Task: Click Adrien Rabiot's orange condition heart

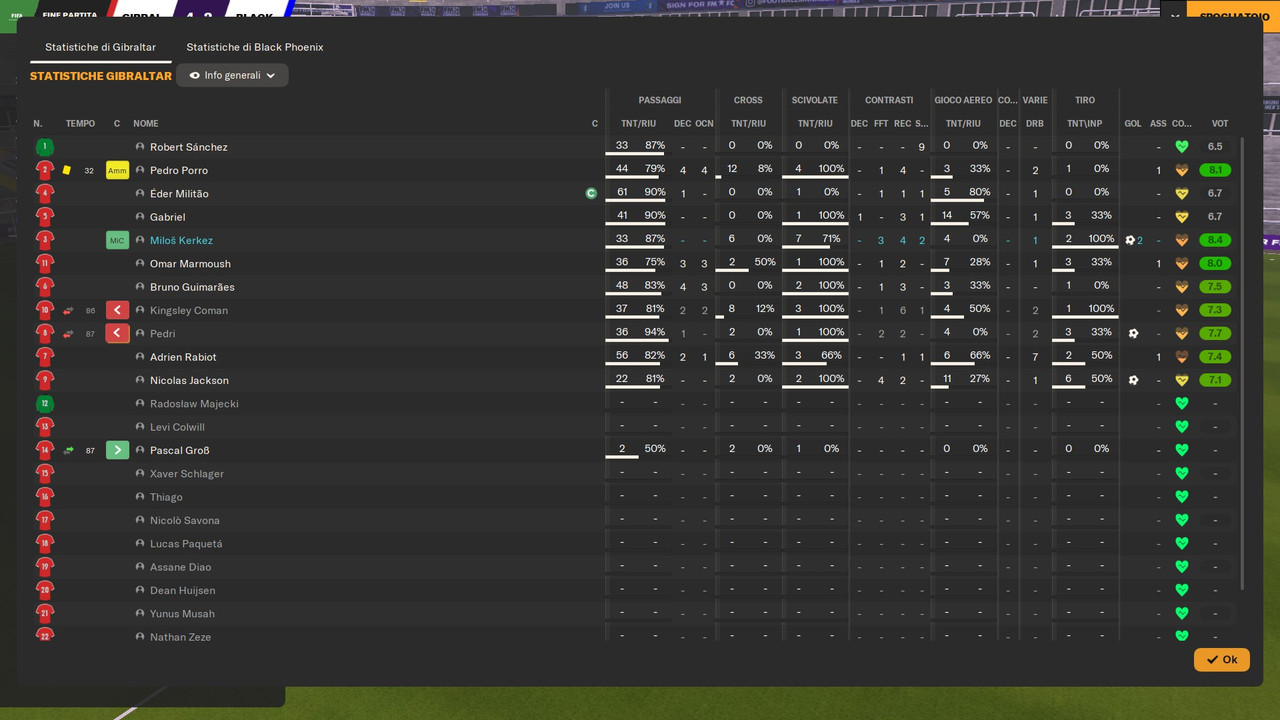Action: pos(1181,357)
